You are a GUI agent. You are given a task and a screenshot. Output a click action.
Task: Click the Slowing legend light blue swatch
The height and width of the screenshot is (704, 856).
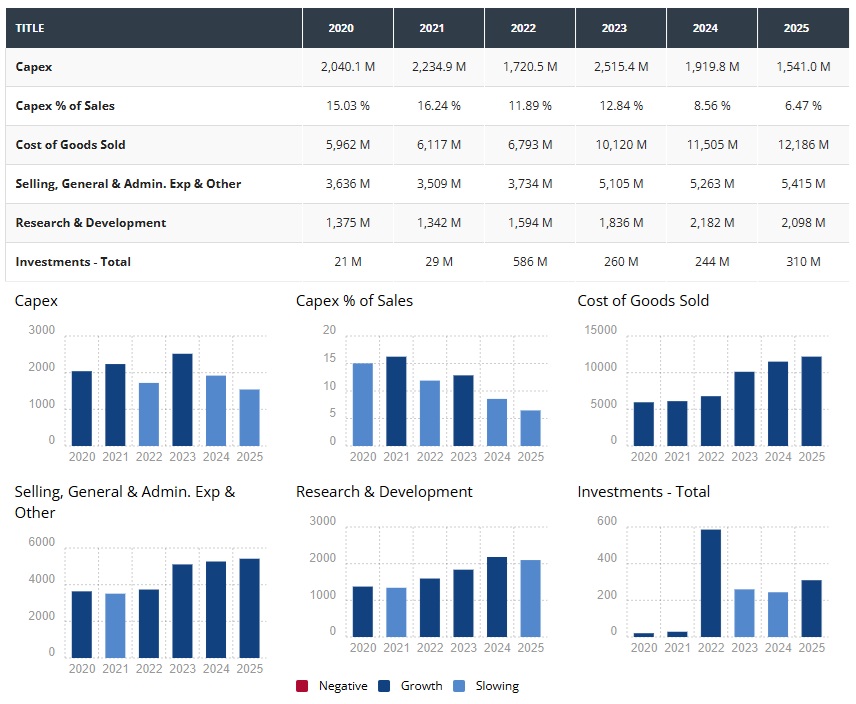coord(458,686)
